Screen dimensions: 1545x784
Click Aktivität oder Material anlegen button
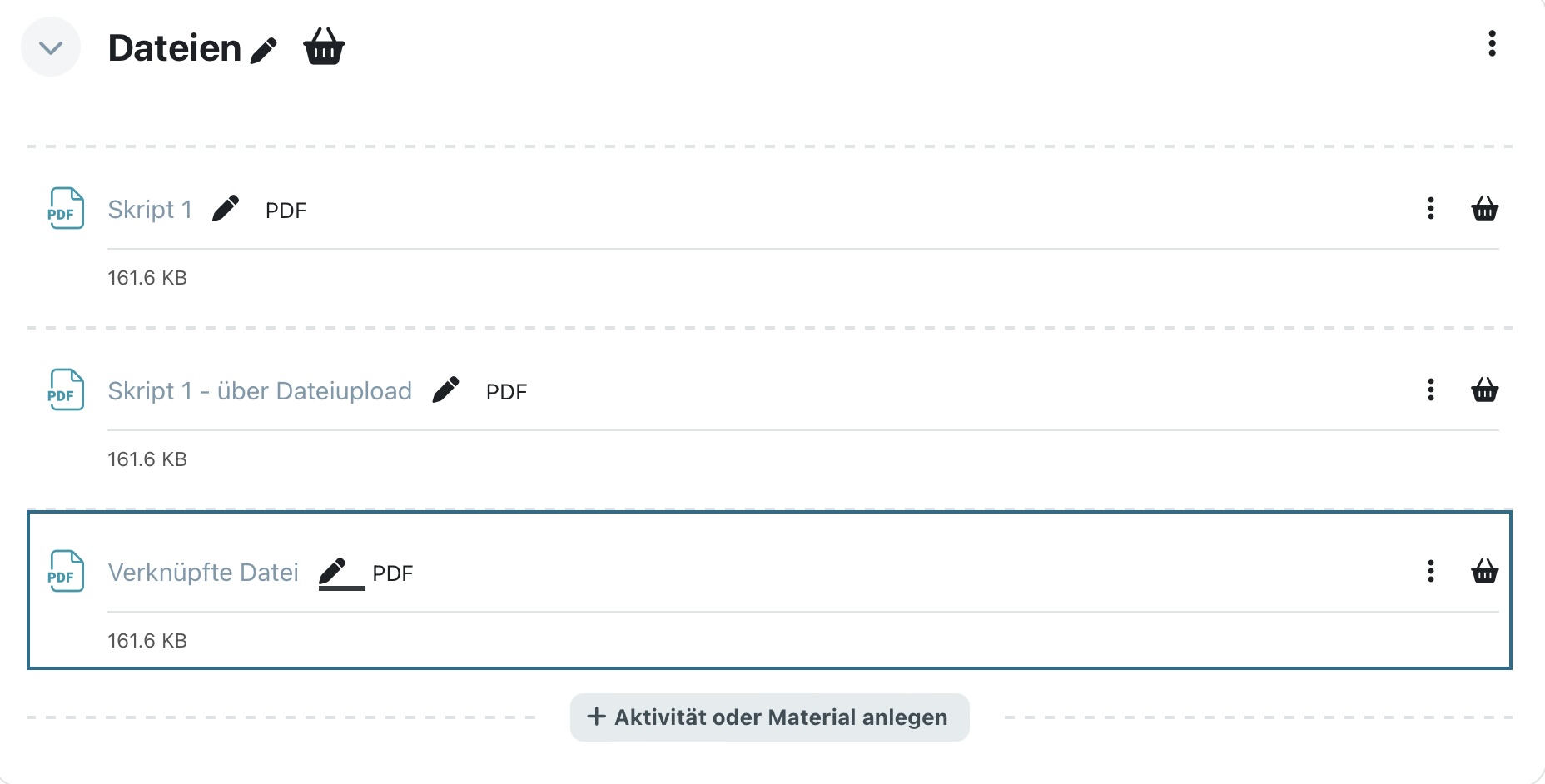(x=770, y=717)
